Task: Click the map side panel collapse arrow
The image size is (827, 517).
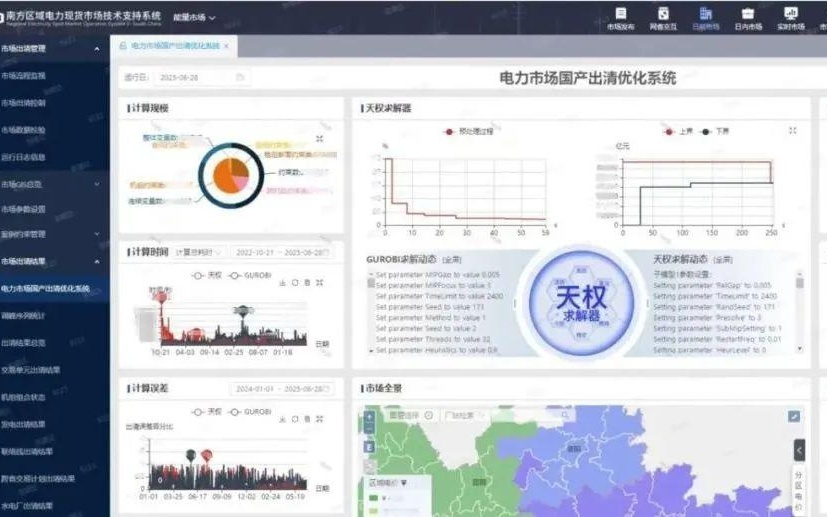Action: tap(800, 450)
